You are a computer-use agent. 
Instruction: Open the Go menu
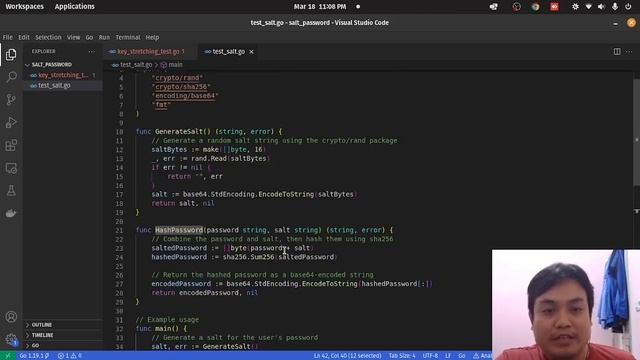point(89,37)
